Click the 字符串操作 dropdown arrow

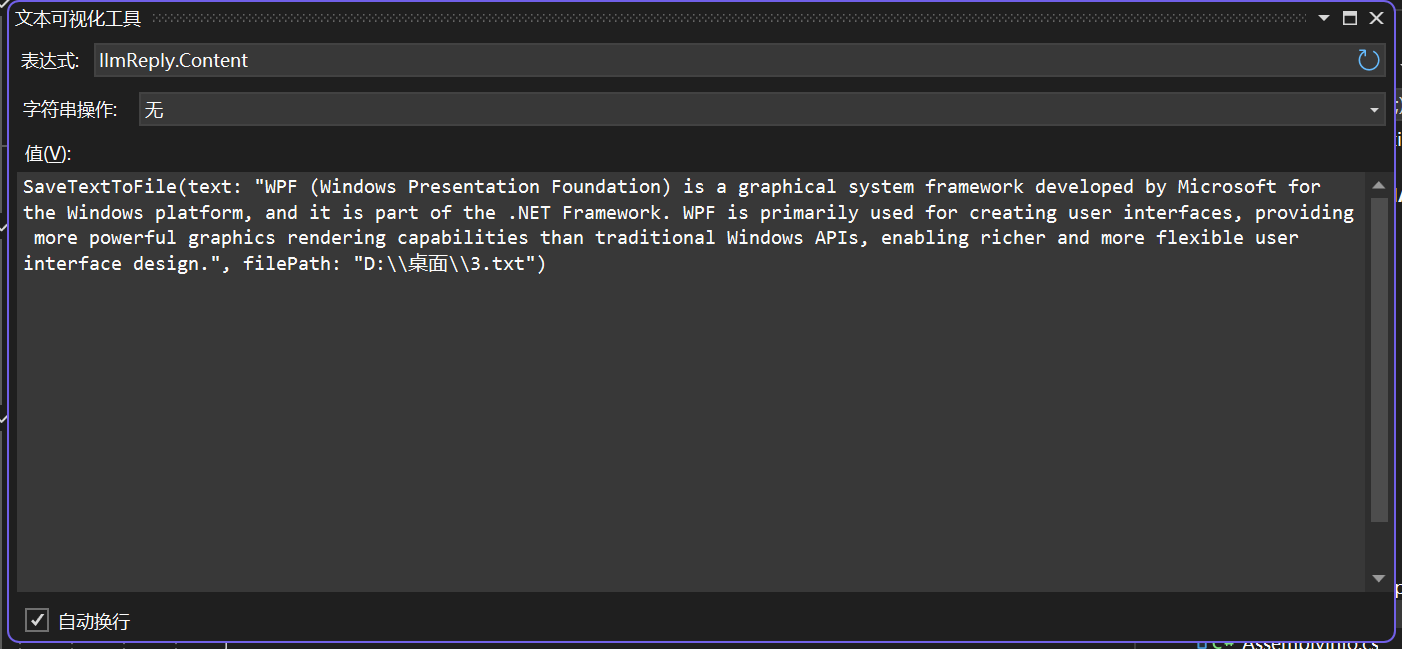(x=1374, y=110)
